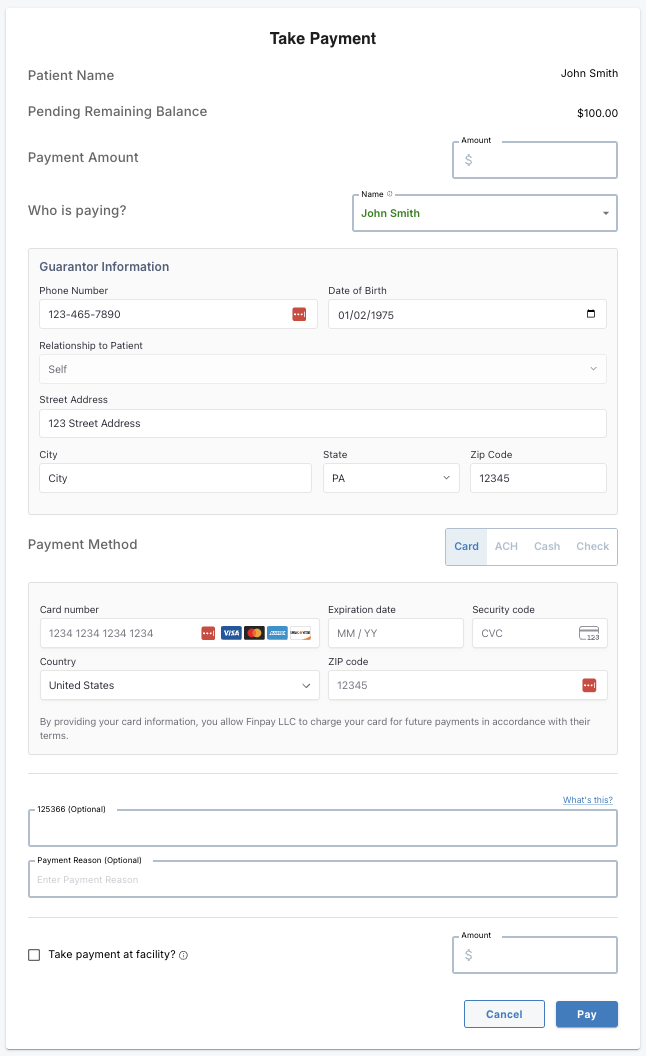Switch to the Check payment method tab
Viewport: 646px width, 1056px height.
point(593,547)
